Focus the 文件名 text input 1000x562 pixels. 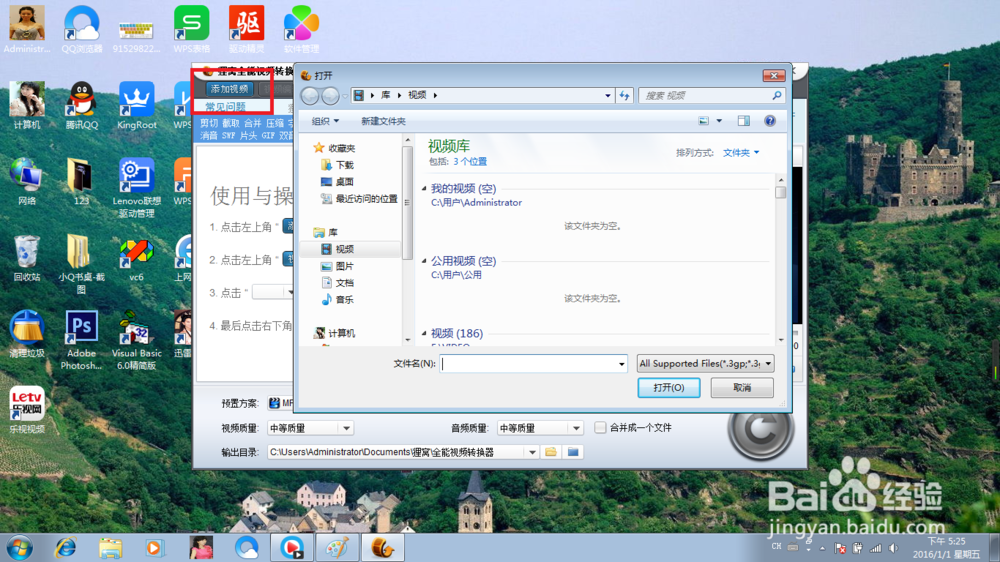529,364
